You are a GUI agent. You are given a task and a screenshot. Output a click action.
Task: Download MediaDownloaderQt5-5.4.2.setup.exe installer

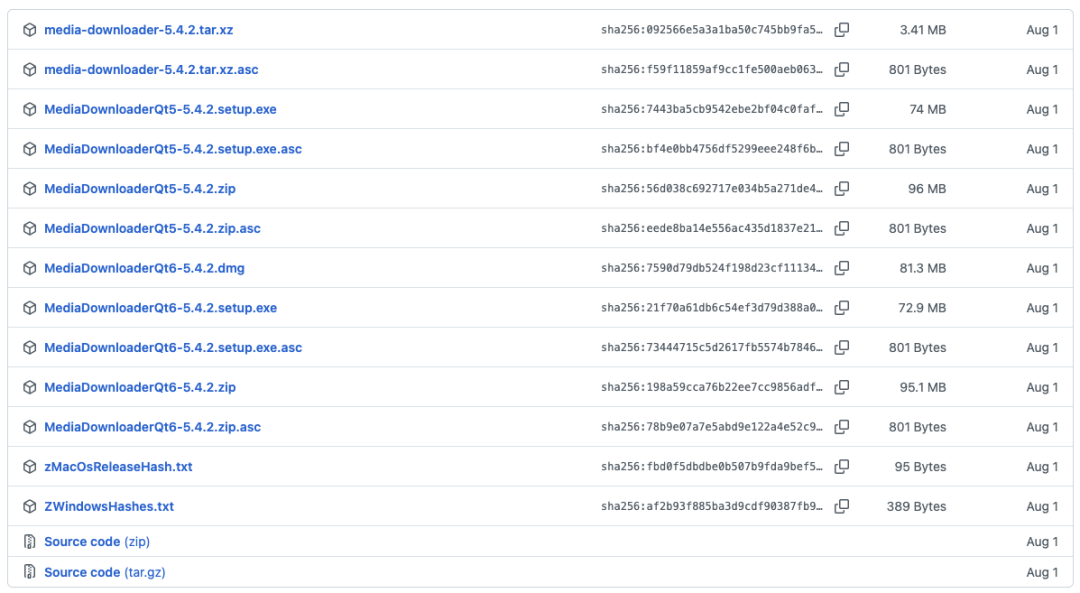pyautogui.click(x=160, y=110)
